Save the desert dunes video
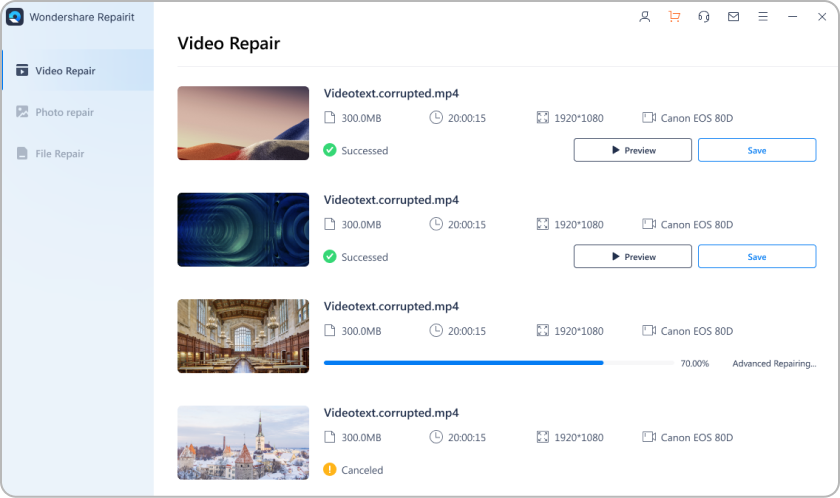This screenshot has width=840, height=498. point(757,150)
